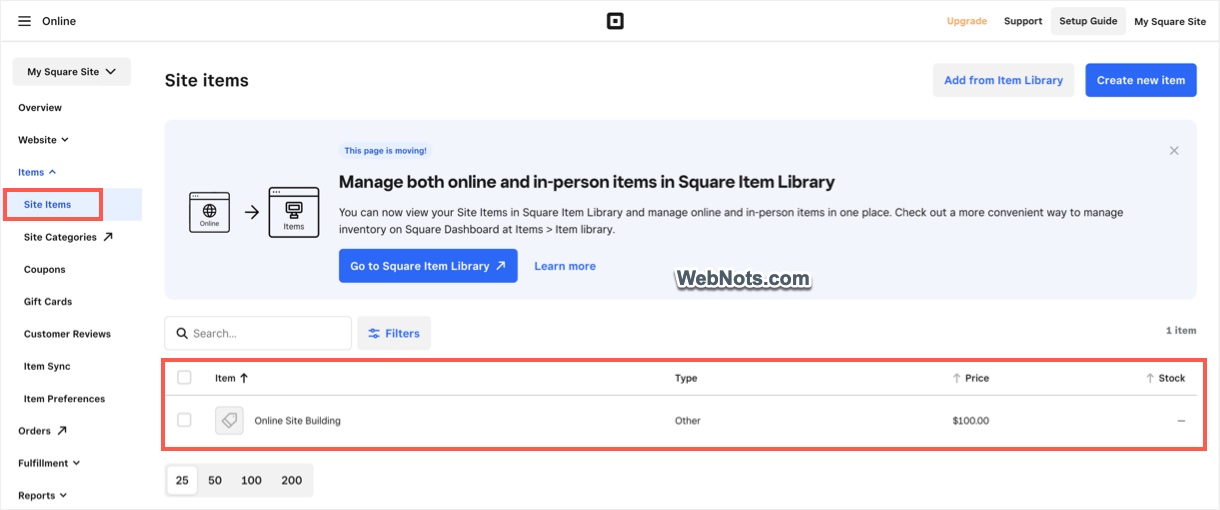Click the $100.00 price cell
Screen dimensions: 1220x510
[970, 421]
